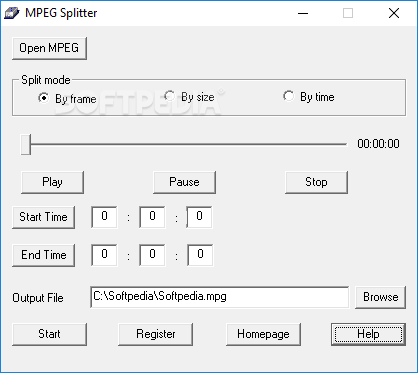Click the playback position slider thumb
The width and height of the screenshot is (418, 373).
coord(26,144)
